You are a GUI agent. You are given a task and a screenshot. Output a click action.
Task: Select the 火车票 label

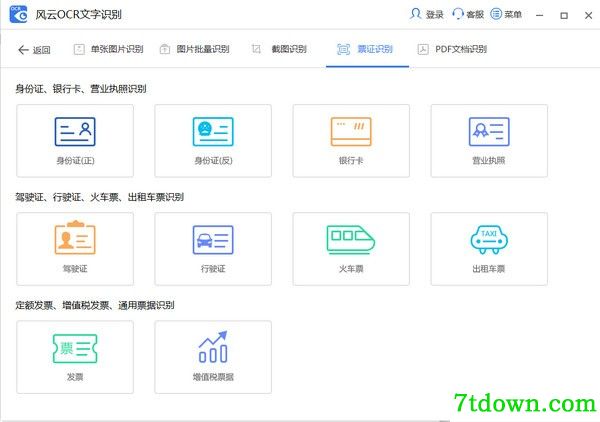(351, 269)
